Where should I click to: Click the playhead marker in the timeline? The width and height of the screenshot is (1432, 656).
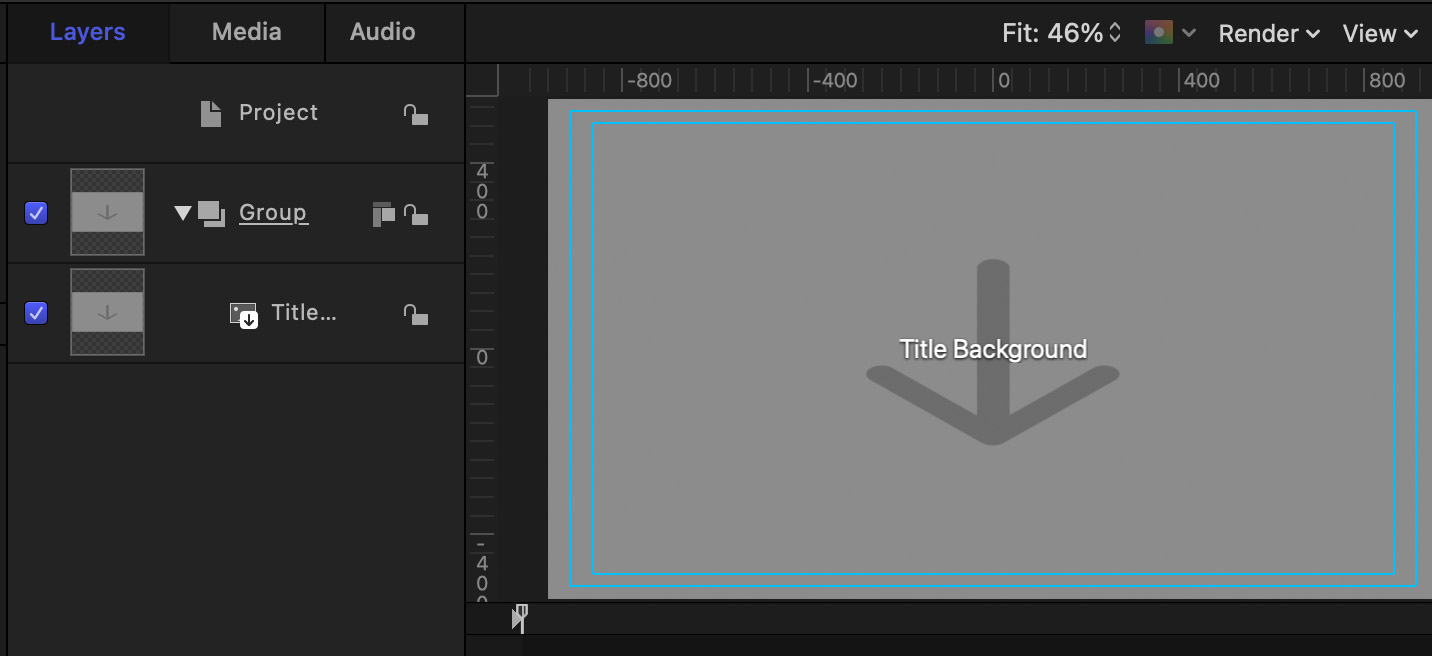pos(519,617)
